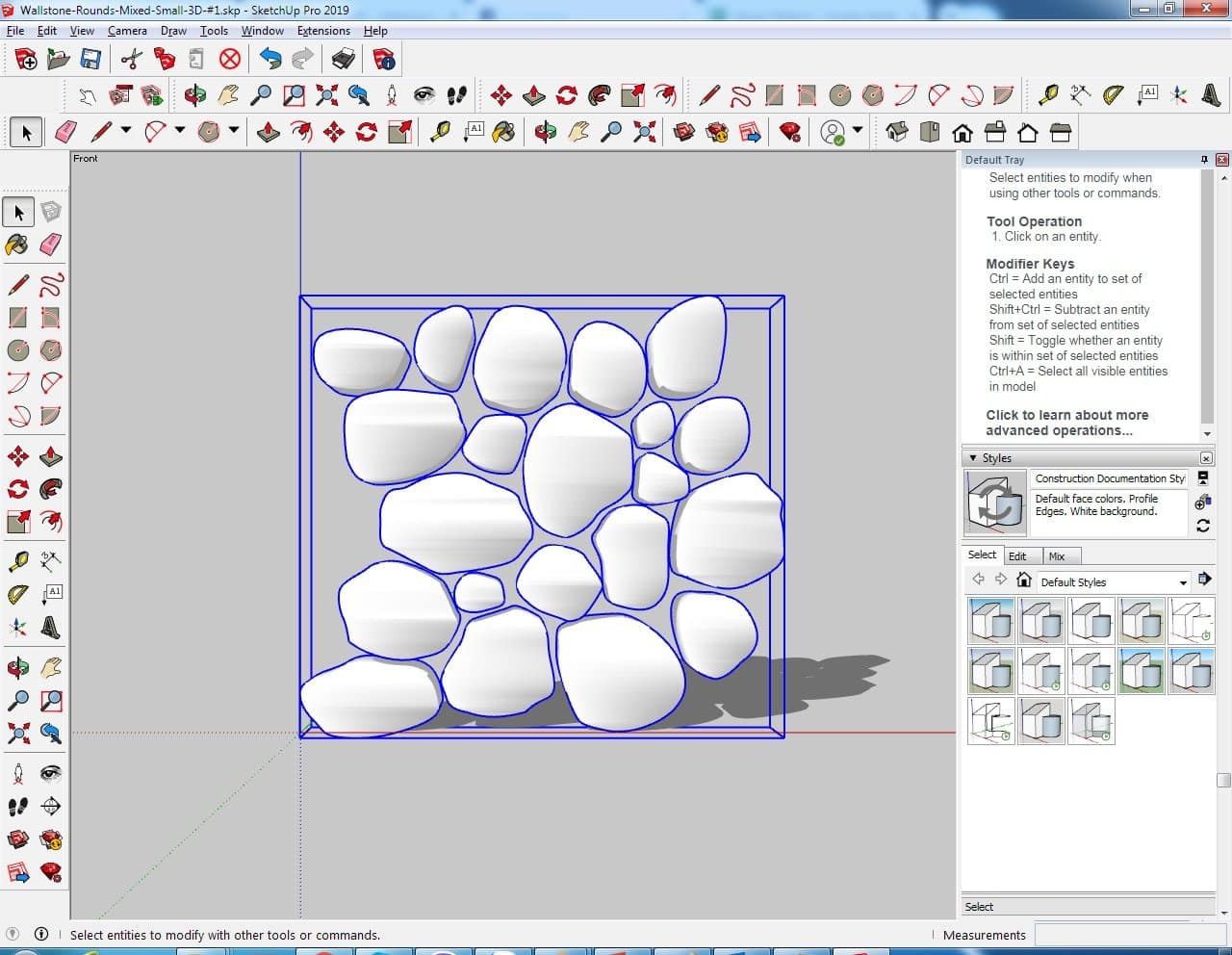Click the Undo arrow icon
The width and height of the screenshot is (1232, 955).
click(270, 60)
